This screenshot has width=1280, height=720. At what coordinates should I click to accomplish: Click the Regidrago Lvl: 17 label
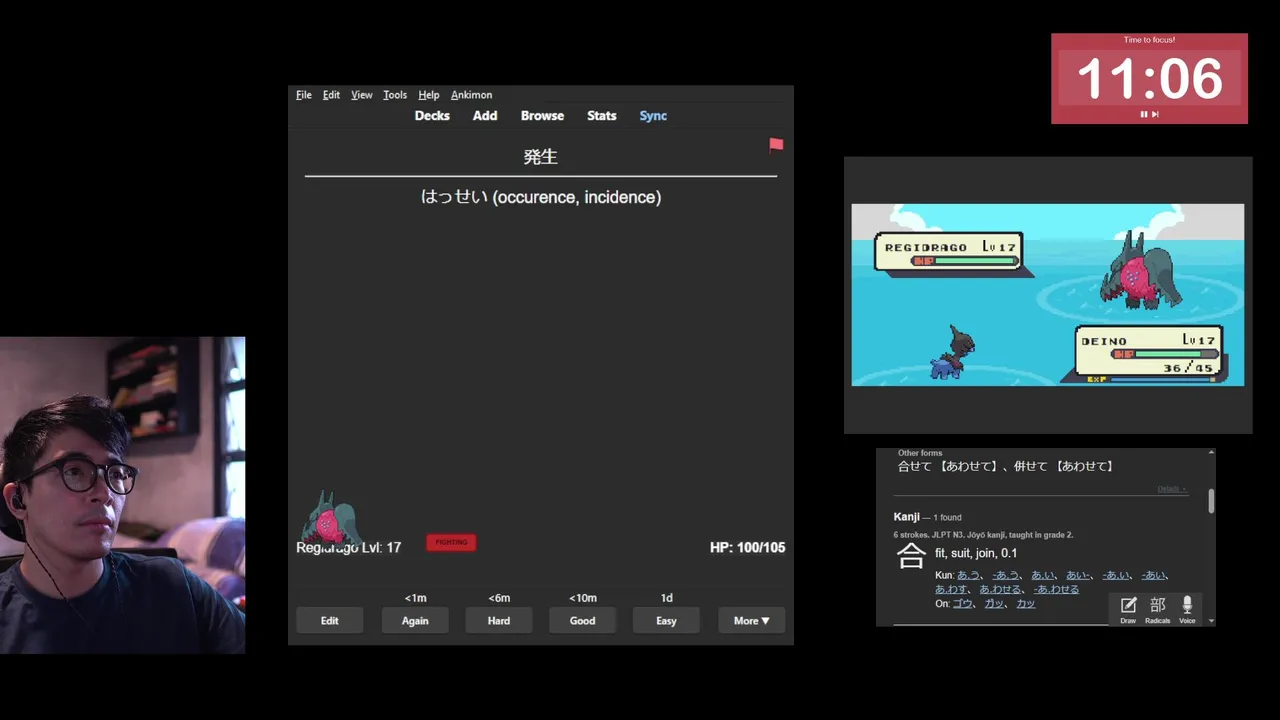click(x=349, y=547)
